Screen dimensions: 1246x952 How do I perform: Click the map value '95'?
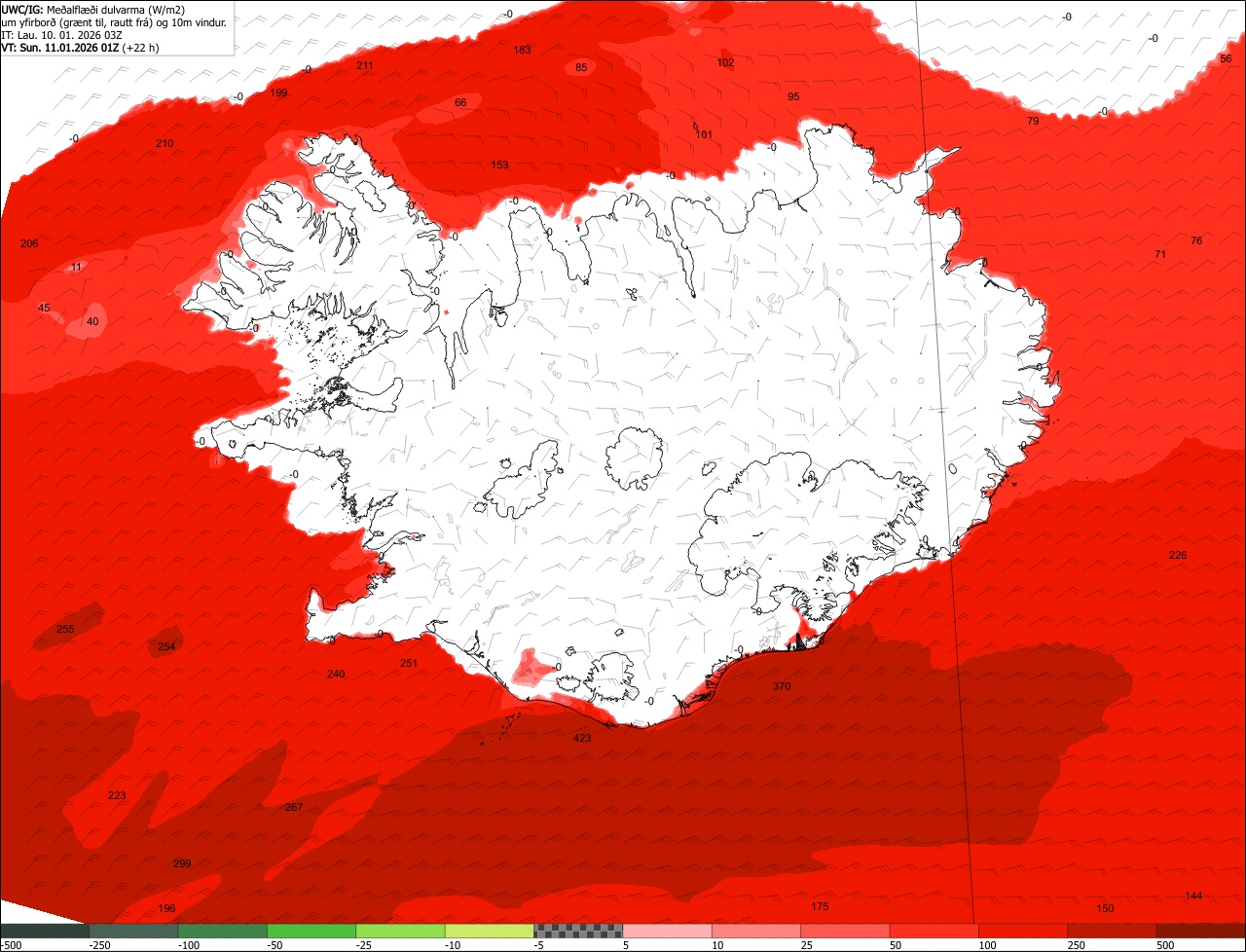pos(793,96)
